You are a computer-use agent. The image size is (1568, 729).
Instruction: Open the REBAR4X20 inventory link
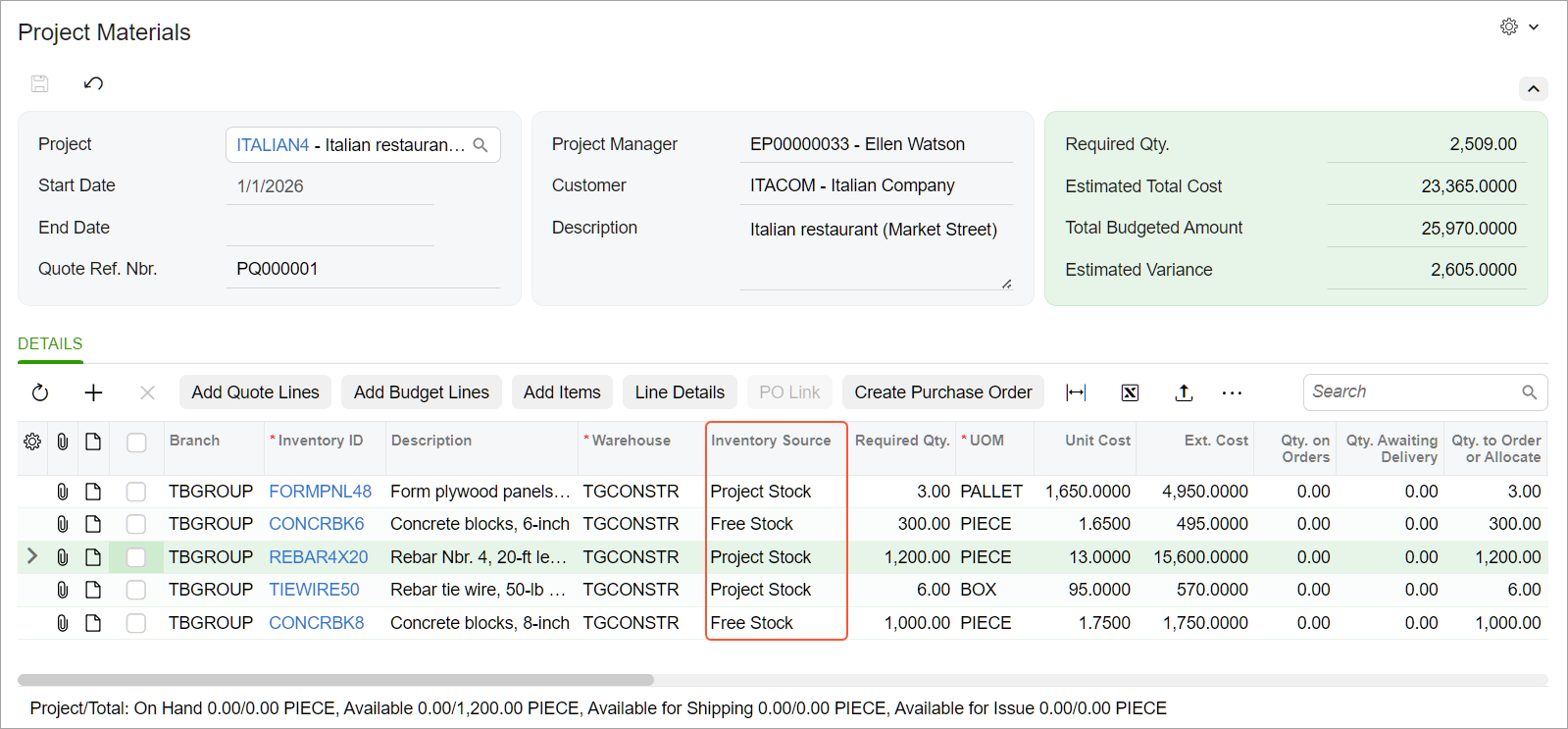pyautogui.click(x=319, y=557)
